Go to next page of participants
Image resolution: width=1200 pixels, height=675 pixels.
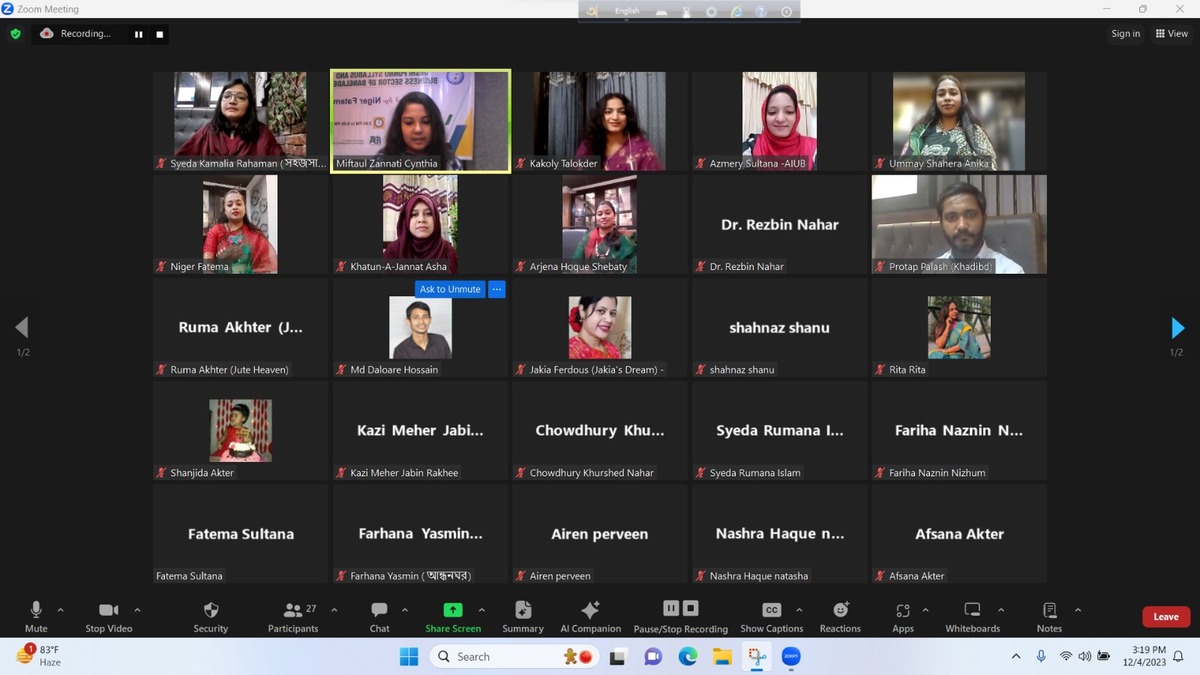(1177, 328)
